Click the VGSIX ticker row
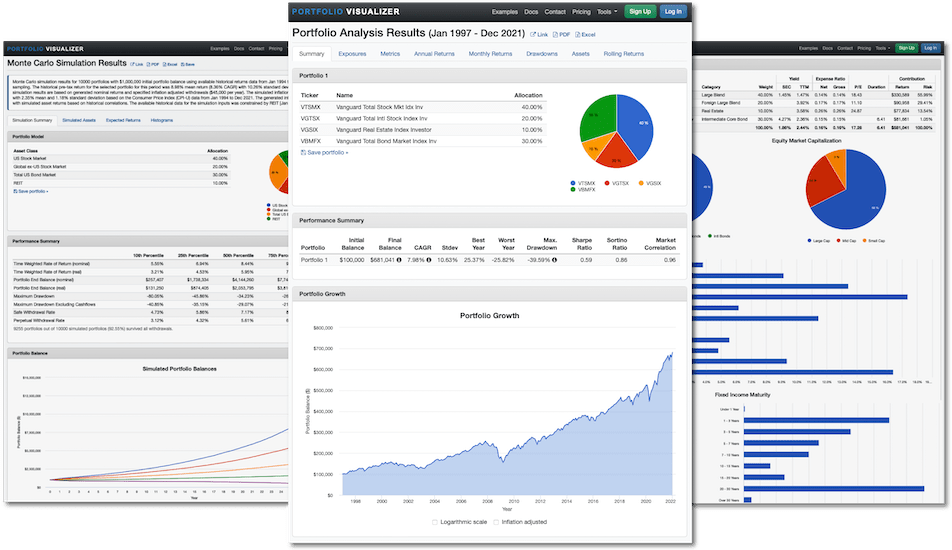This screenshot has width=952, height=550. pyautogui.click(x=422, y=130)
